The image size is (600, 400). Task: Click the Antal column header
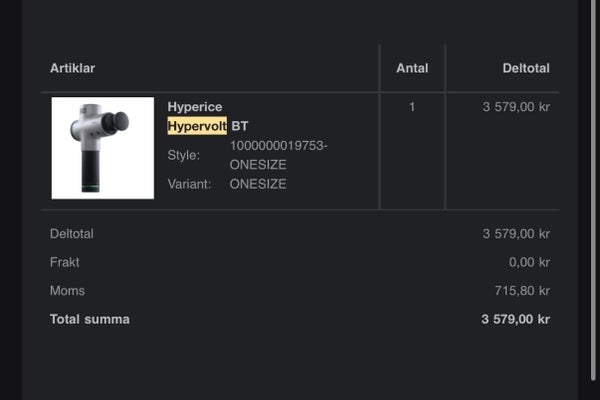click(x=412, y=68)
